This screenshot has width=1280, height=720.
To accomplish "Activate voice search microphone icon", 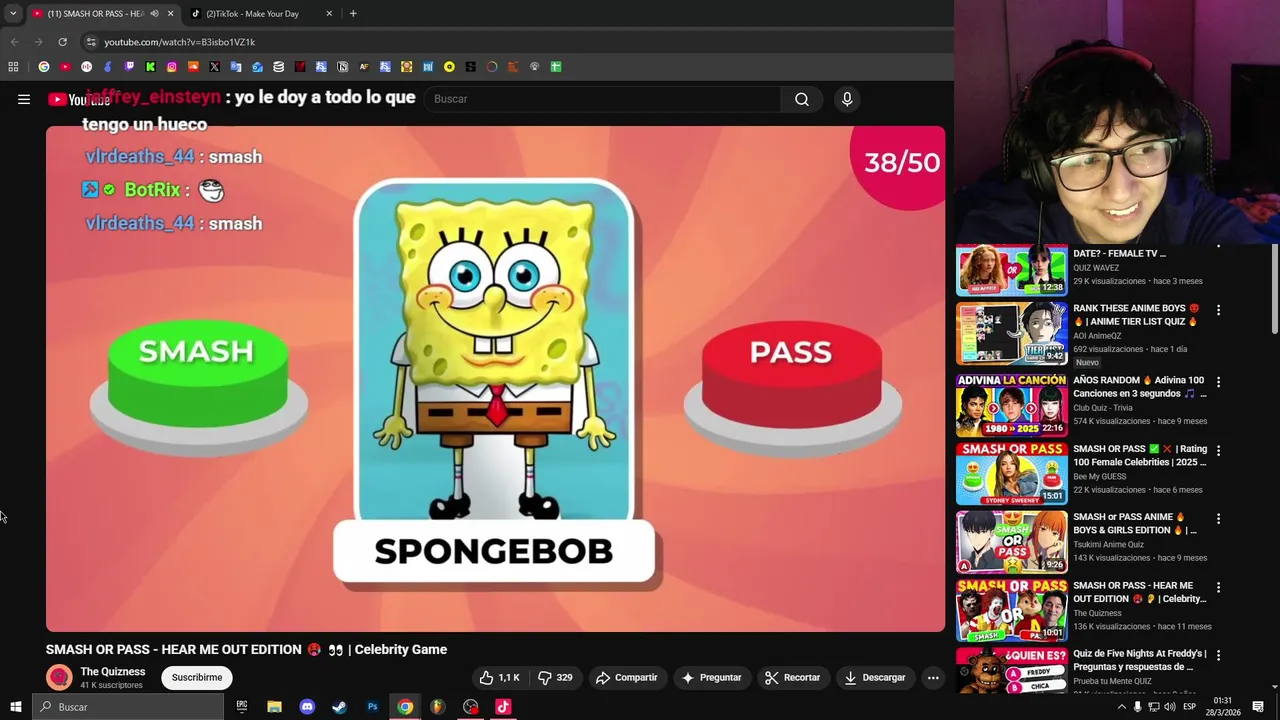I will click(x=847, y=99).
